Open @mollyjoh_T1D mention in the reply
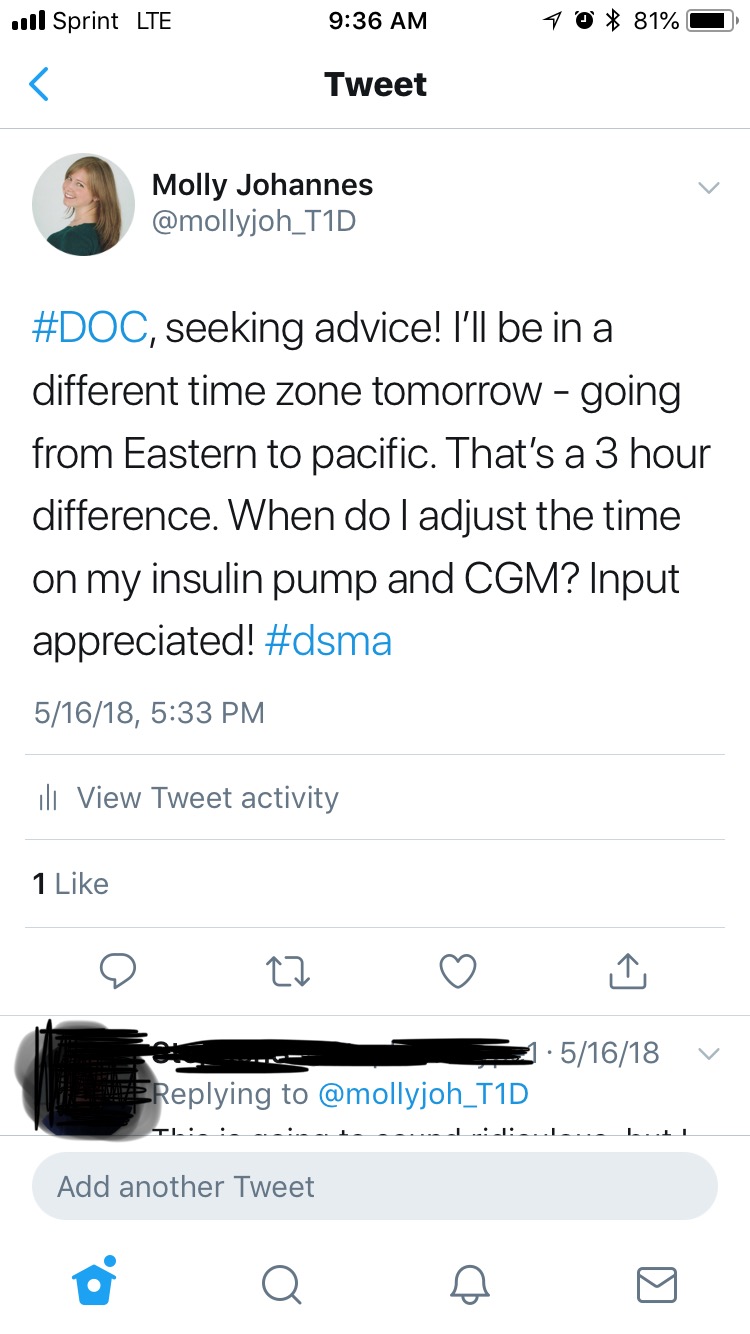 422,1094
